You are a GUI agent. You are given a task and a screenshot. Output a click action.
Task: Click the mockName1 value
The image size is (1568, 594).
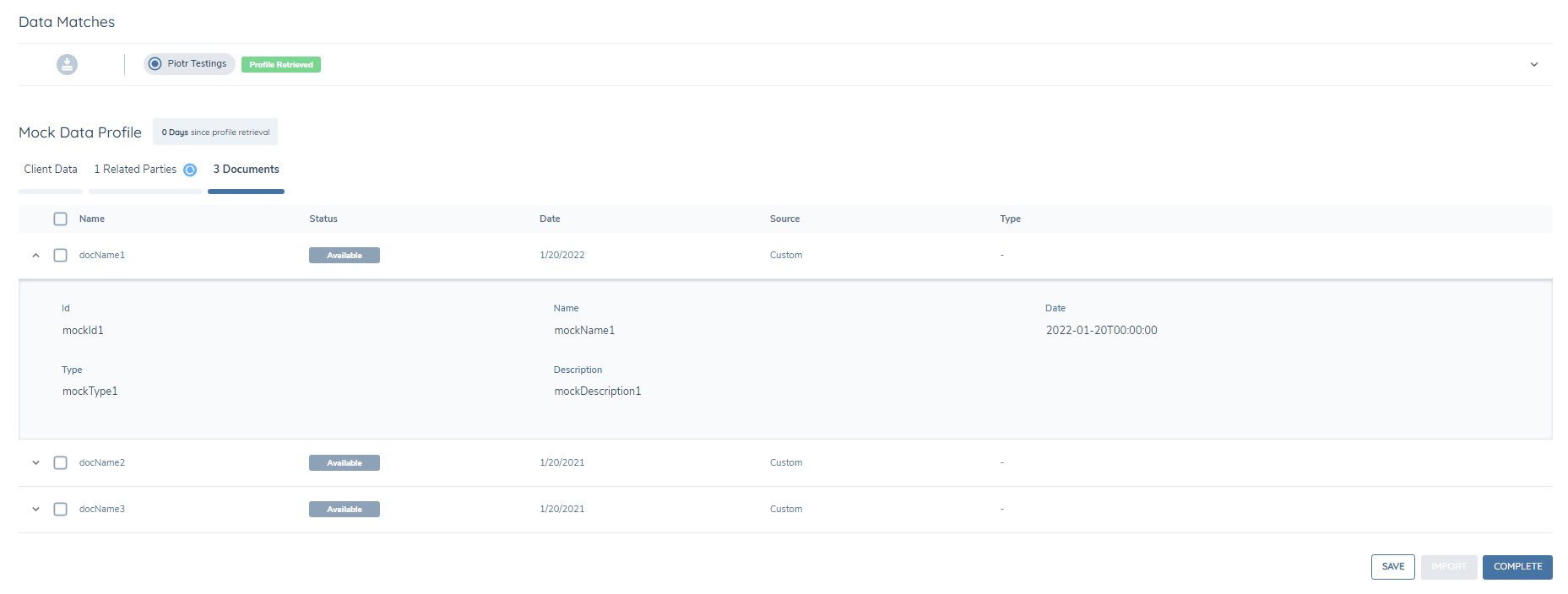point(584,330)
